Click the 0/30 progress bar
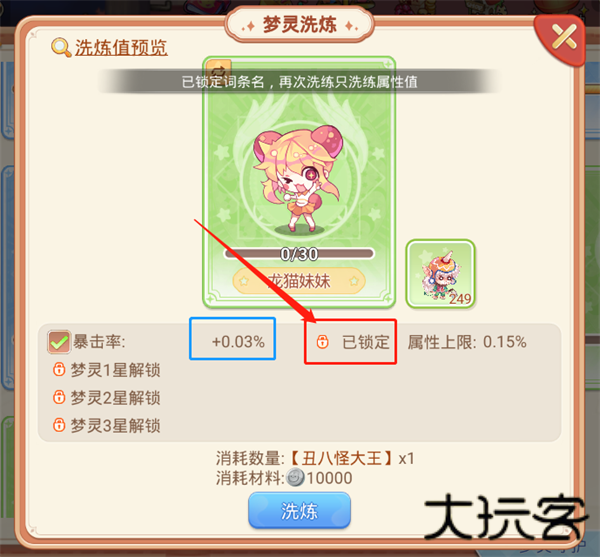This screenshot has height=557, width=600. point(299,254)
